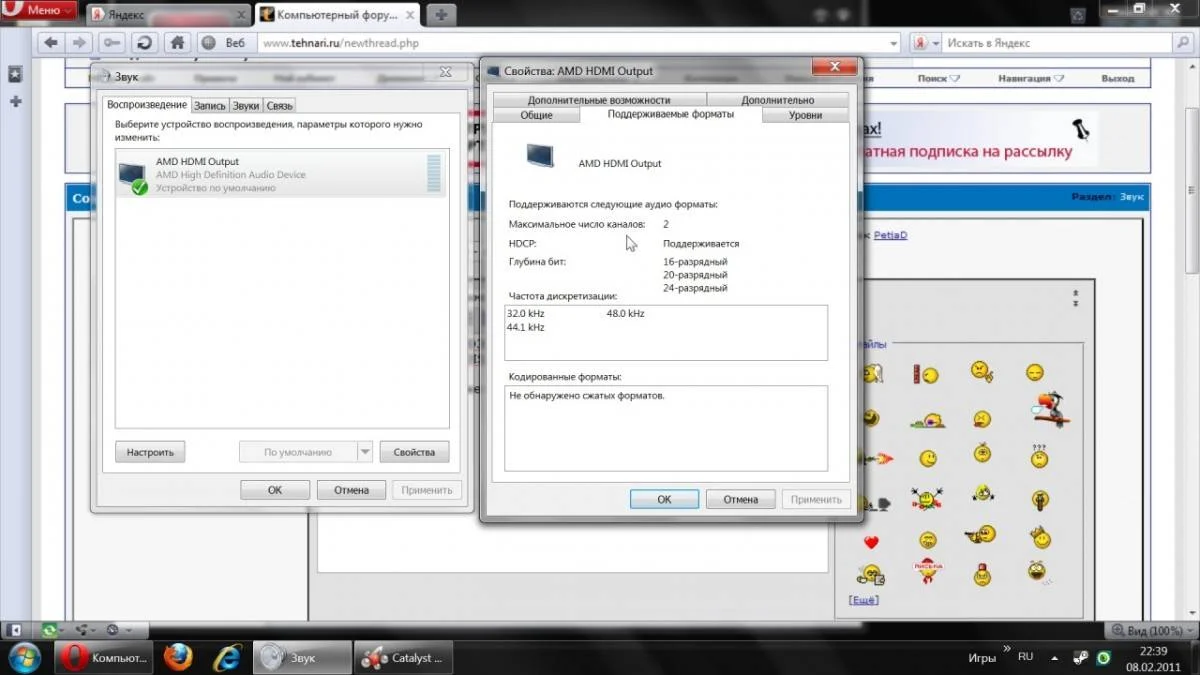1200x675 pixels.
Task: Click Настроить in the Звук window
Action: [x=150, y=452]
